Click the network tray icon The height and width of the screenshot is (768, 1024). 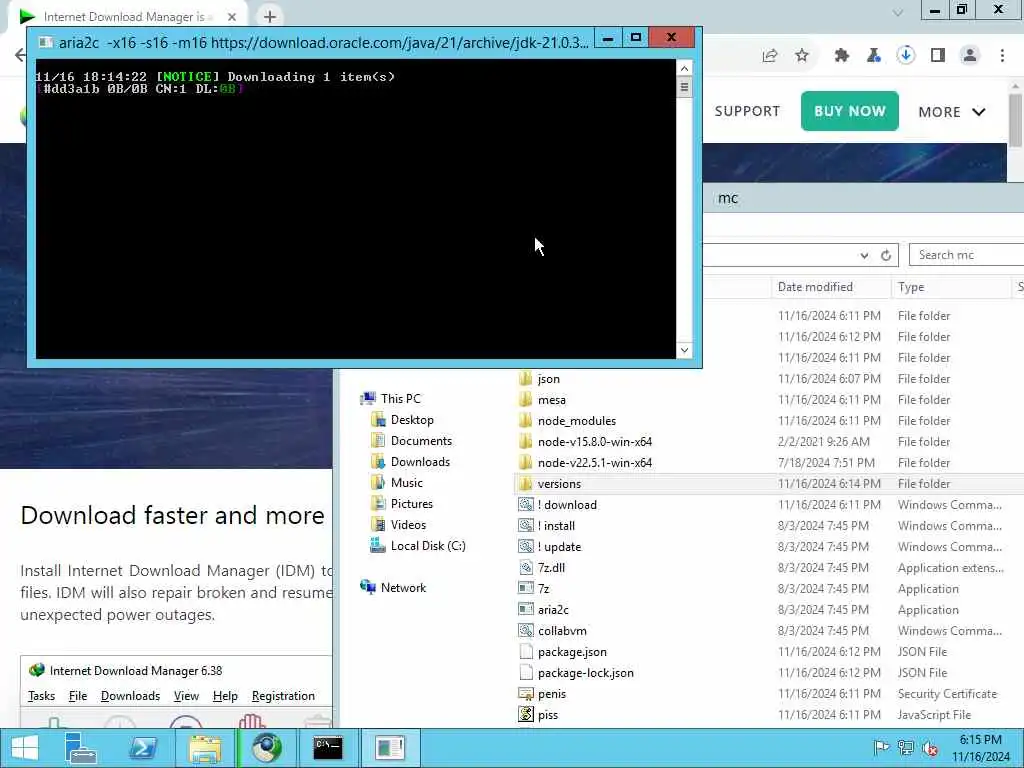906,748
